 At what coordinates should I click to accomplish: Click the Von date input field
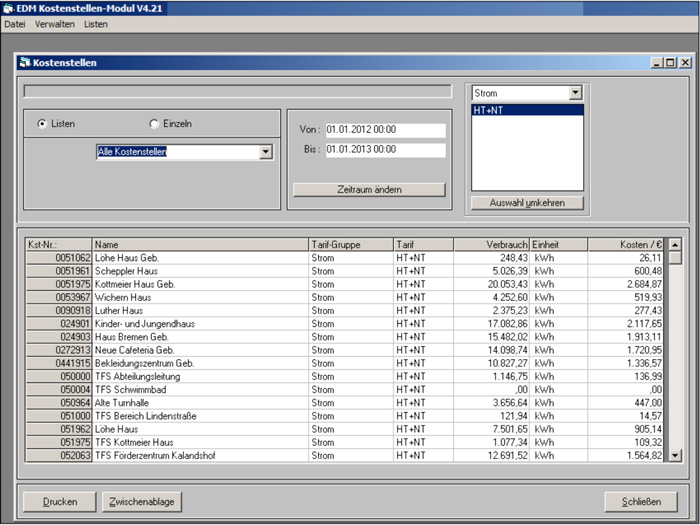pos(384,130)
